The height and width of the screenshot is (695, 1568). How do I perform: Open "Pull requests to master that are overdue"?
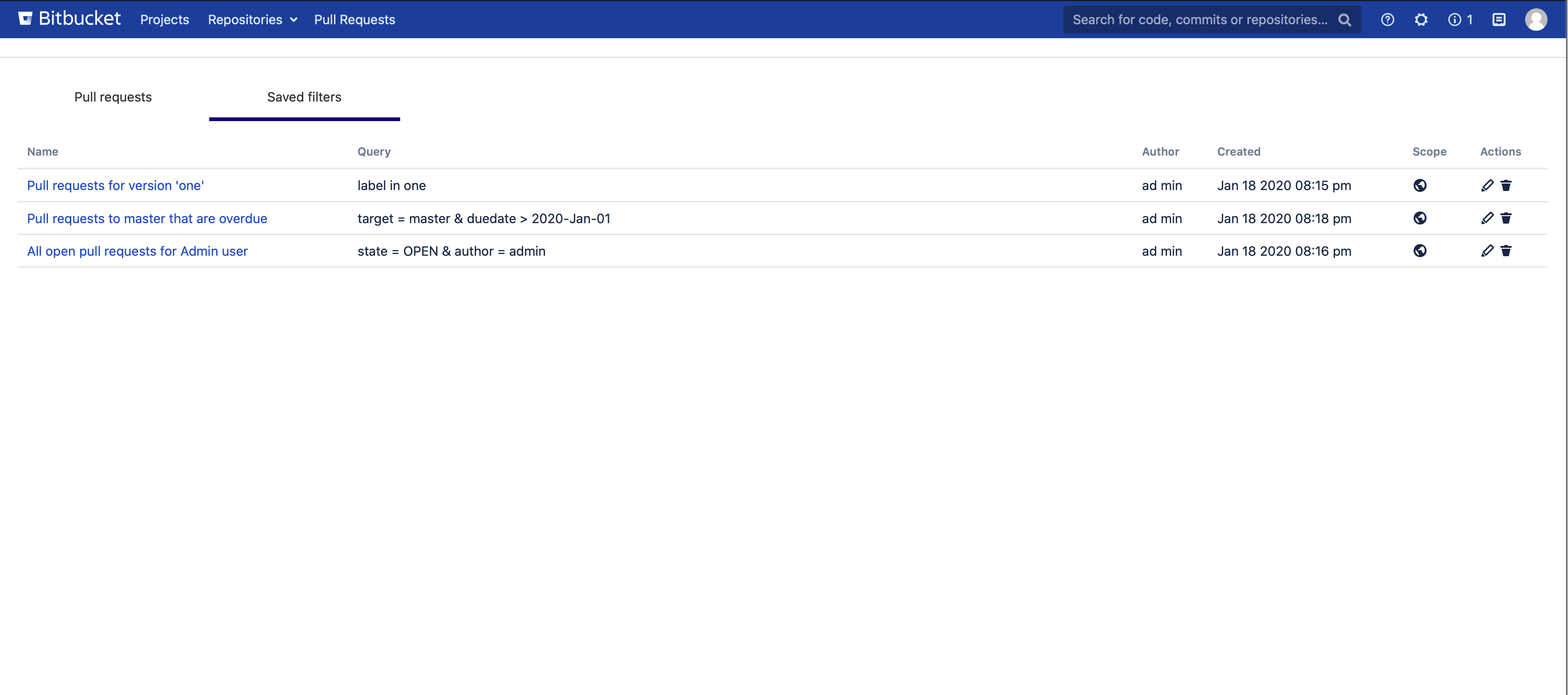pos(147,218)
